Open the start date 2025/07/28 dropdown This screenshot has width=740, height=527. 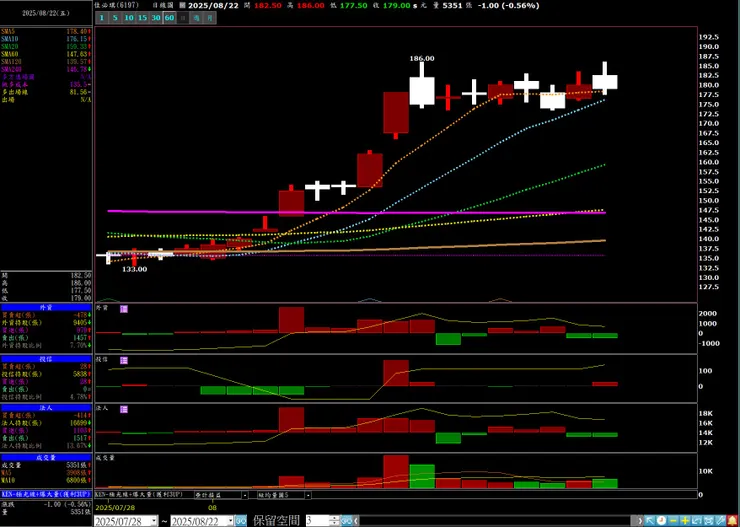point(154,521)
